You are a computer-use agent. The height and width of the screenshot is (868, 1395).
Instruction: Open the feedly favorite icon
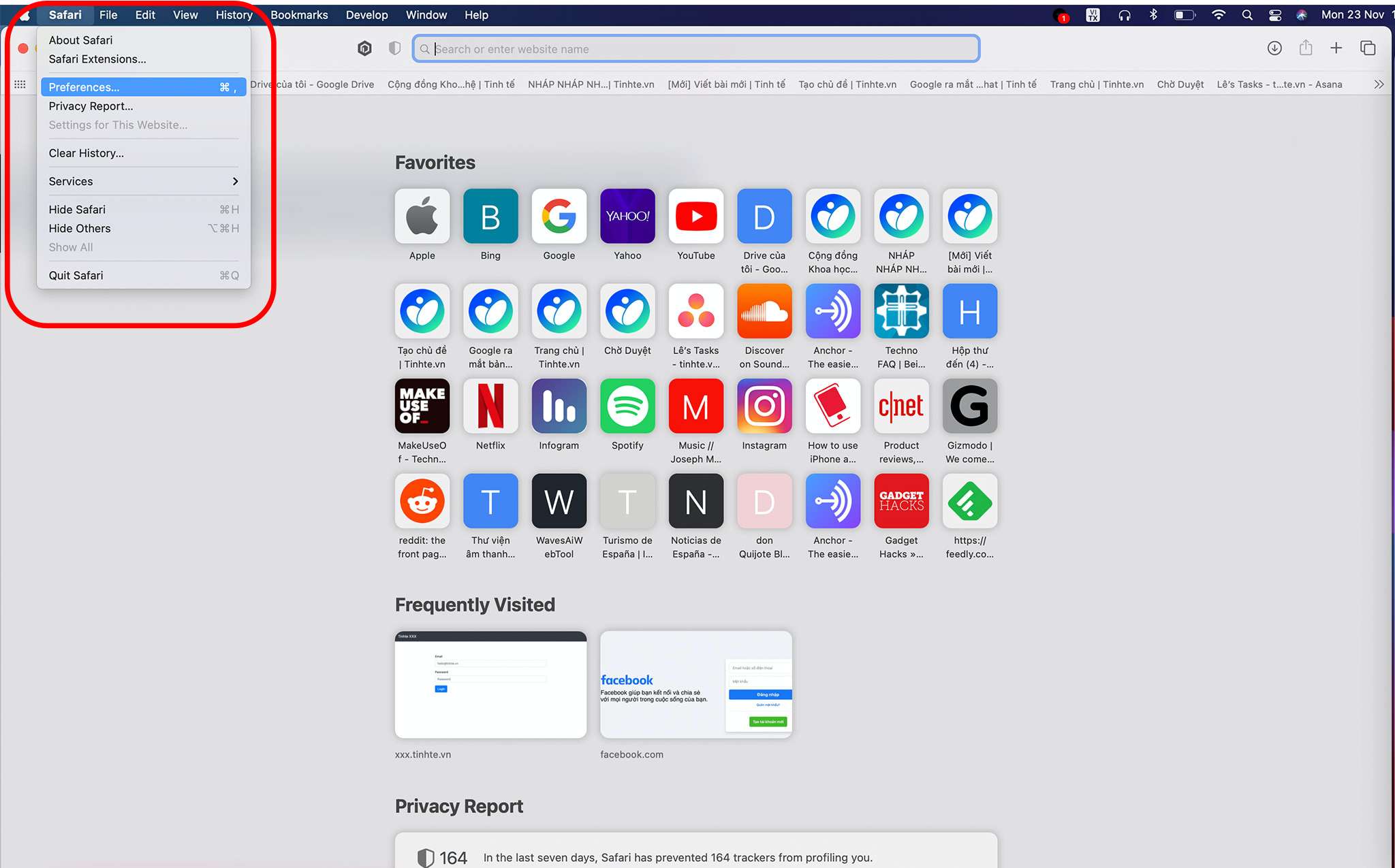(969, 501)
